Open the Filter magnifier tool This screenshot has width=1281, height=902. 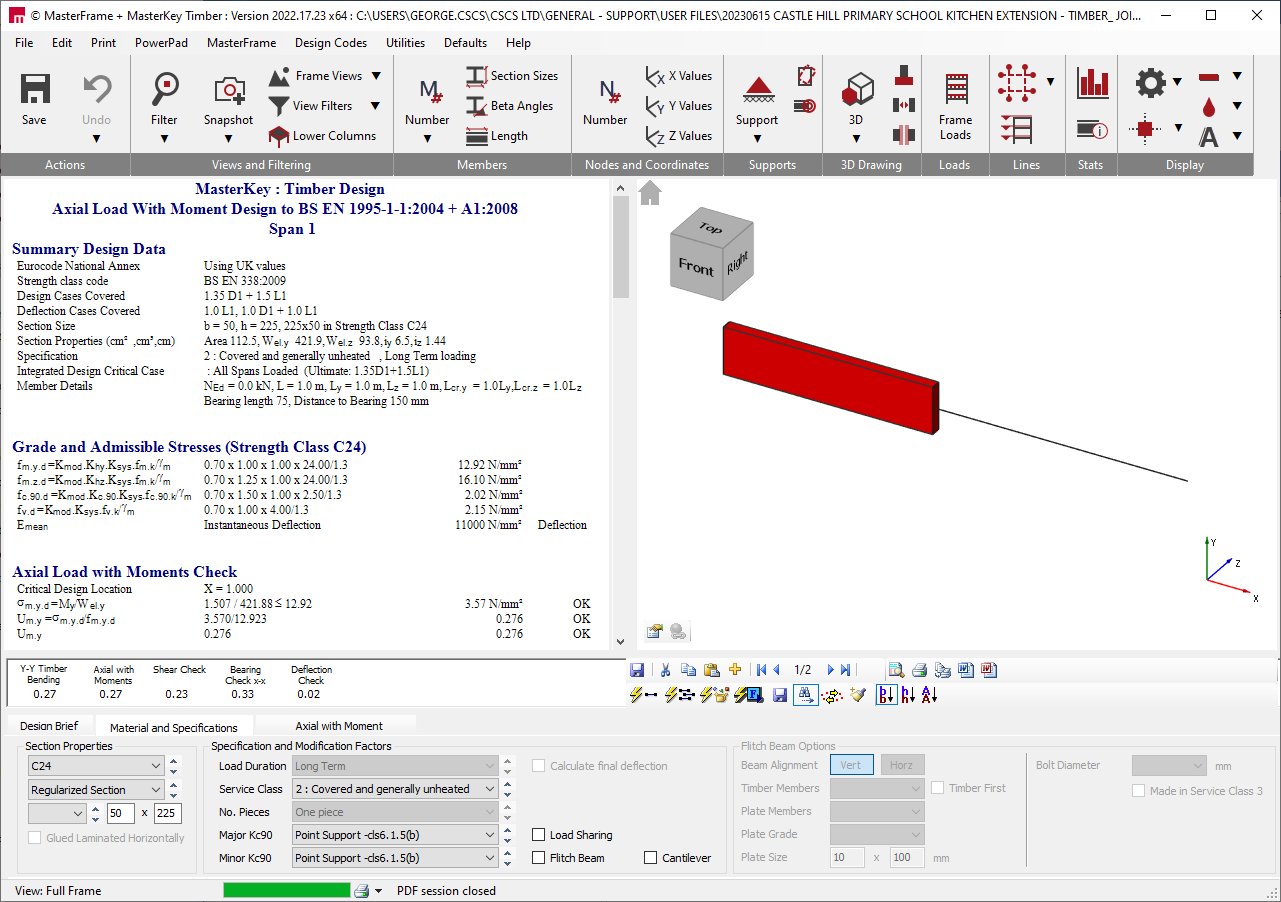pyautogui.click(x=164, y=90)
